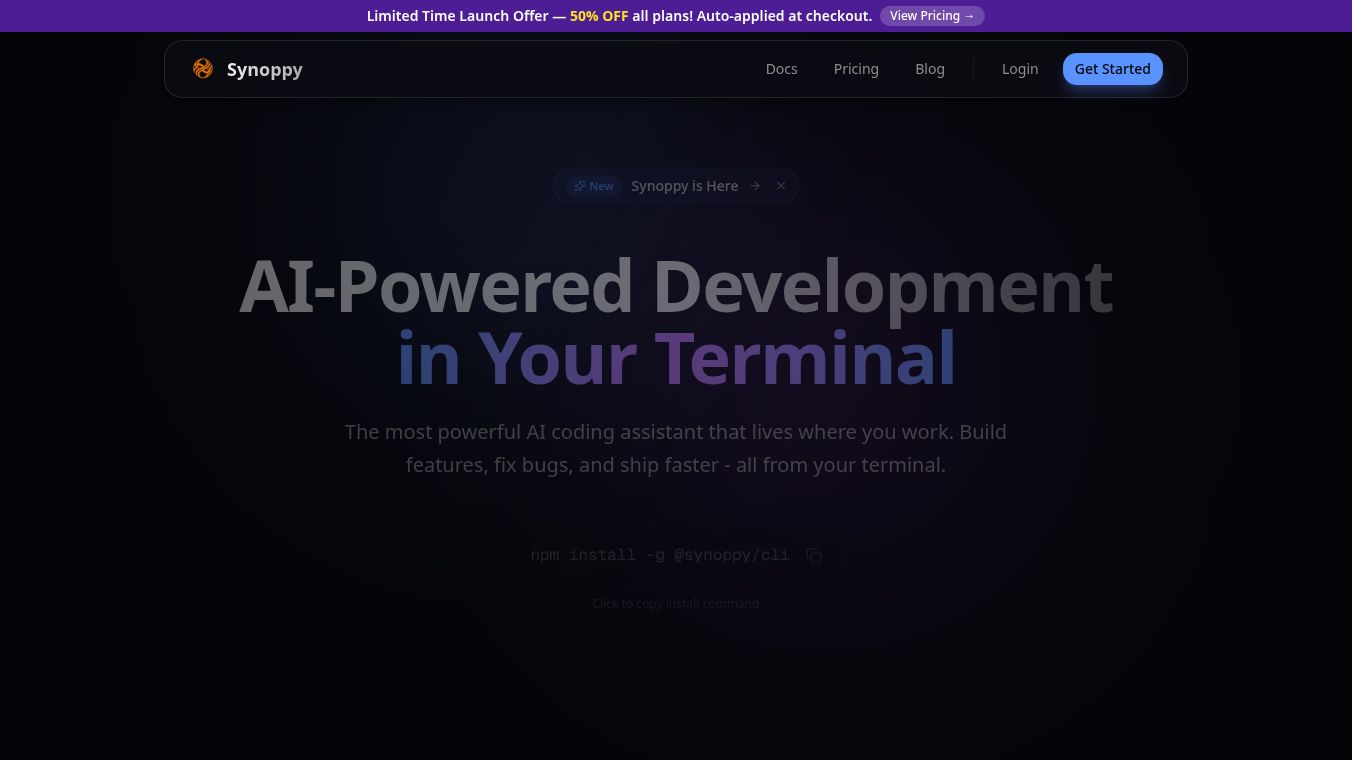Open the Docs page
1352x760 pixels.
click(x=781, y=69)
